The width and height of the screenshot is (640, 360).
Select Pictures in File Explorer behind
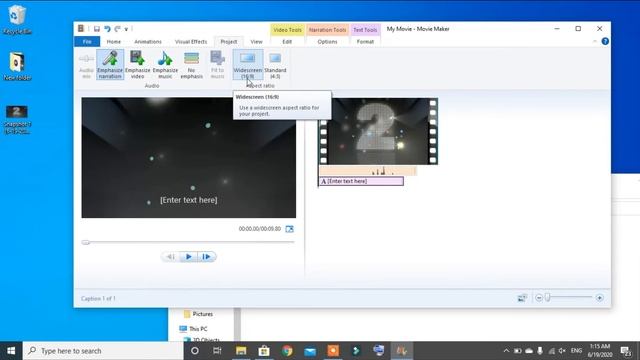click(198, 314)
